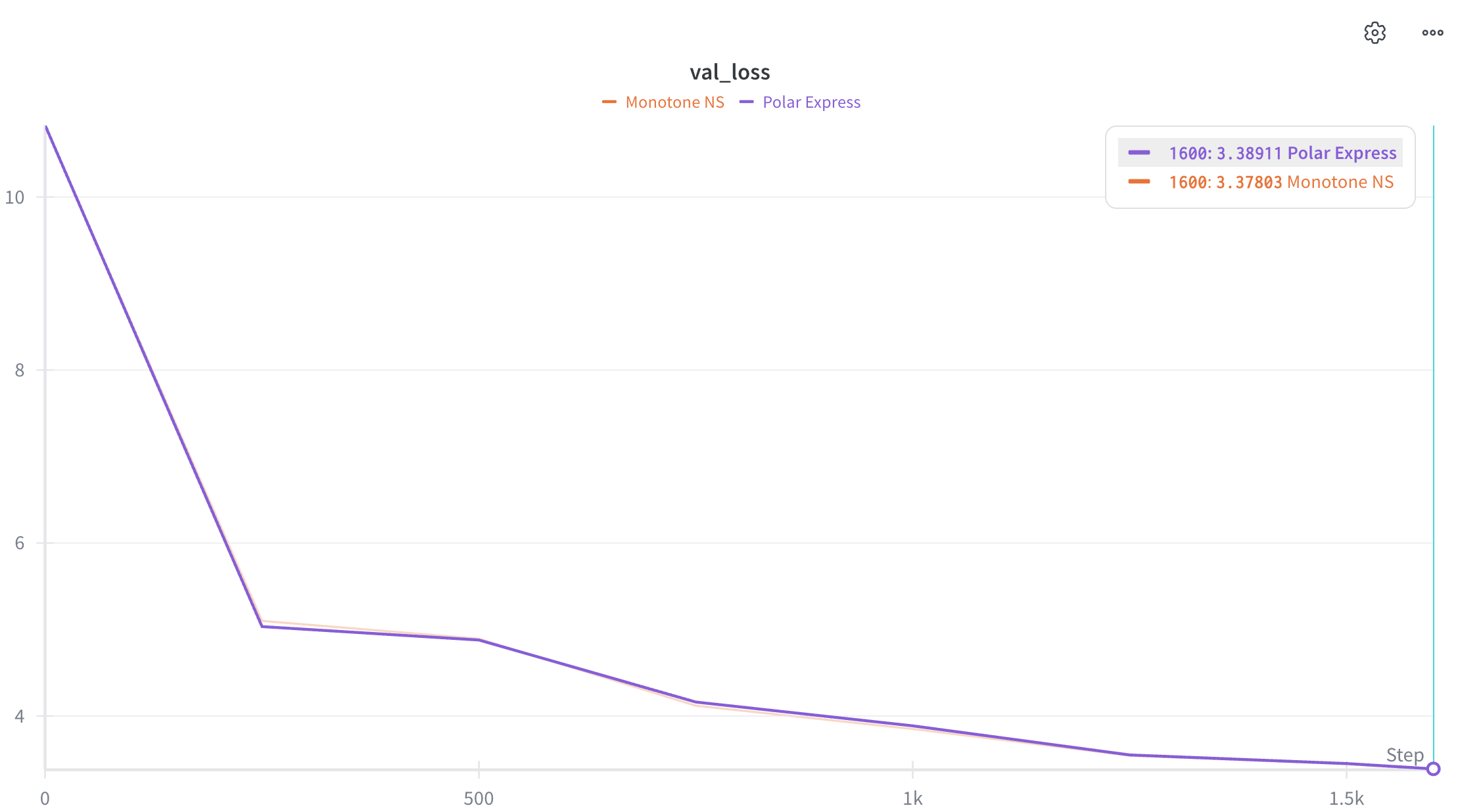Click the 1.5k tick on the x-axis
The width and height of the screenshot is (1458, 812).
tap(1346, 798)
